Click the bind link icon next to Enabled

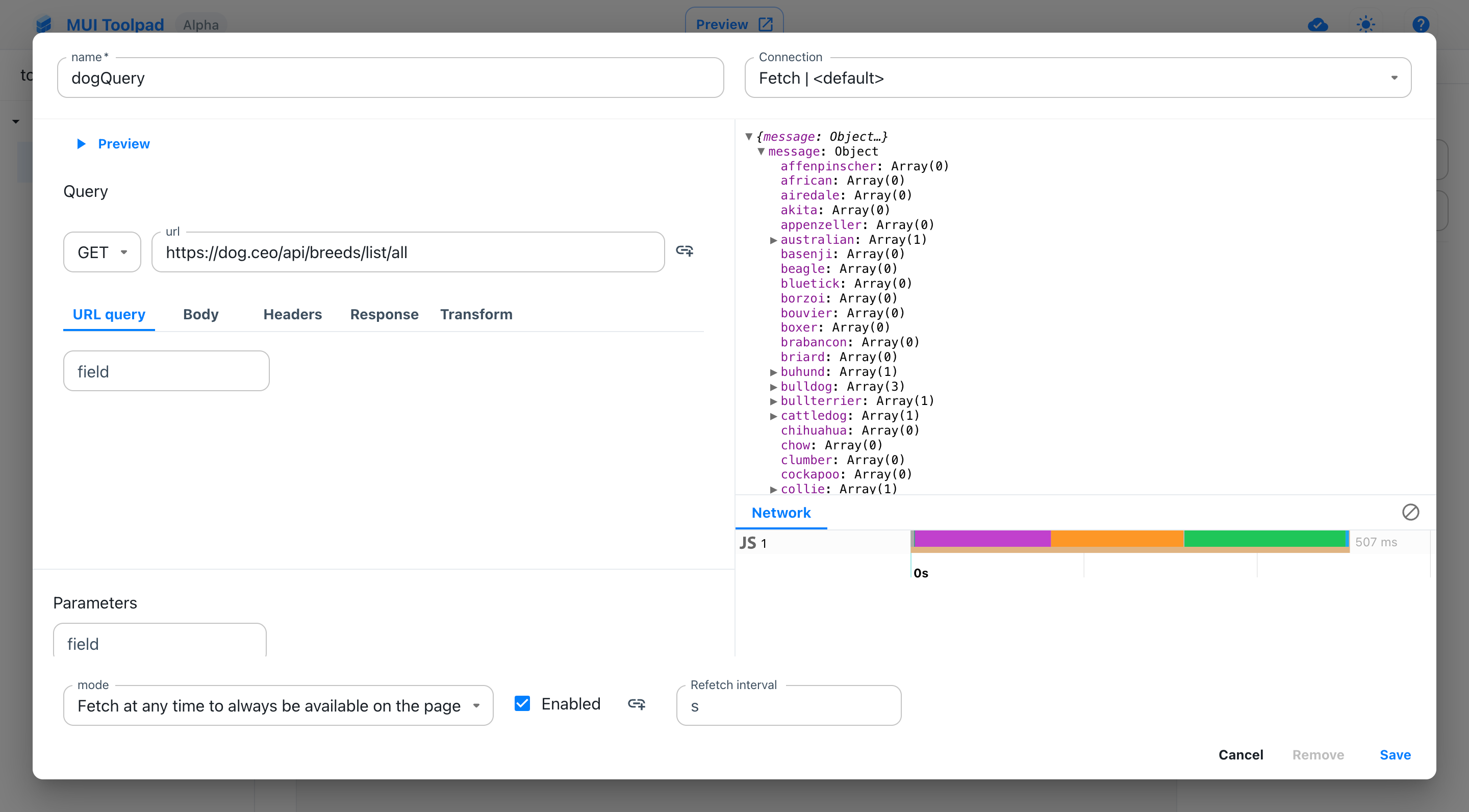point(637,704)
